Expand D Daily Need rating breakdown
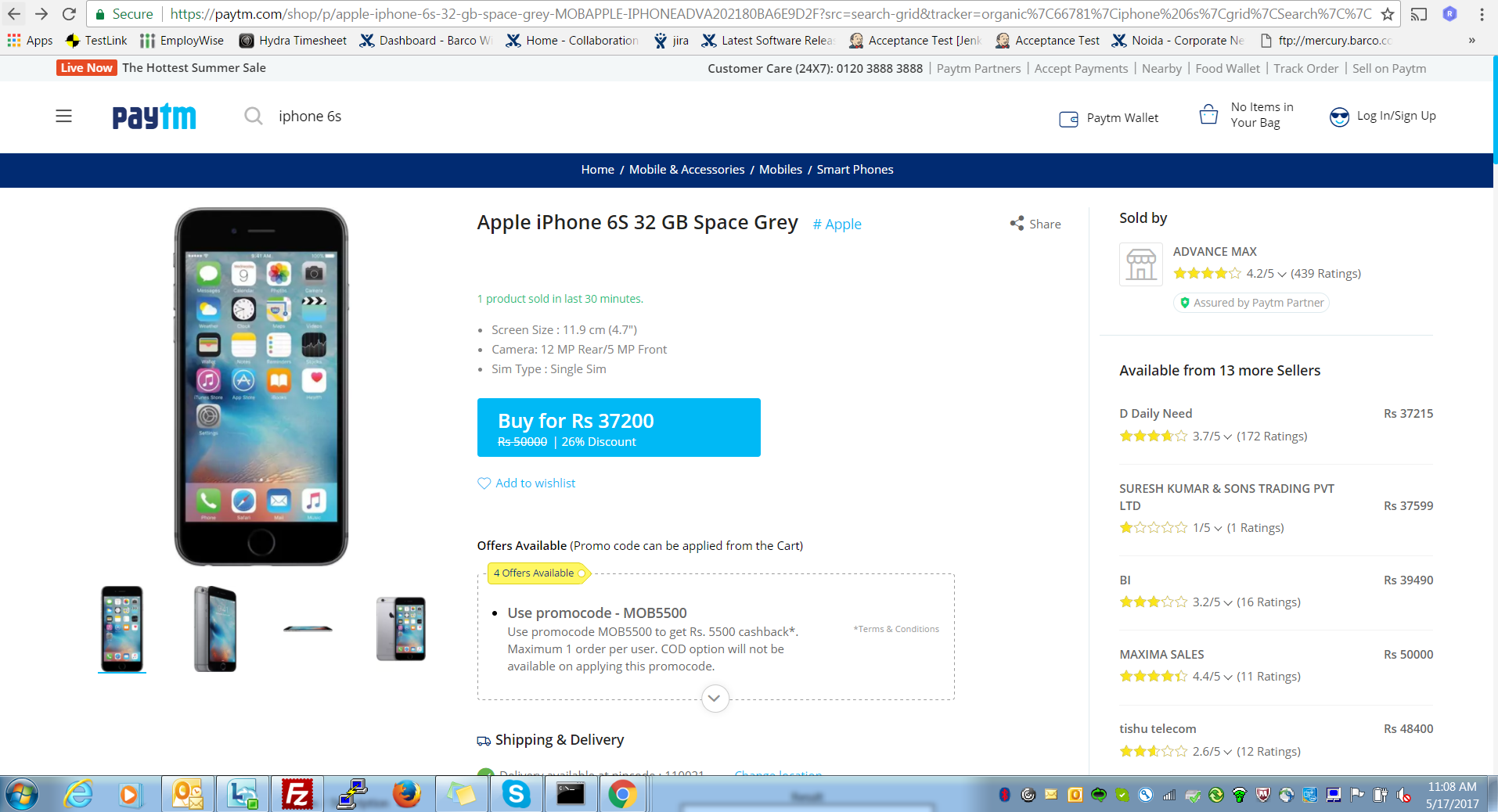Image resolution: width=1498 pixels, height=812 pixels. pyautogui.click(x=1227, y=437)
